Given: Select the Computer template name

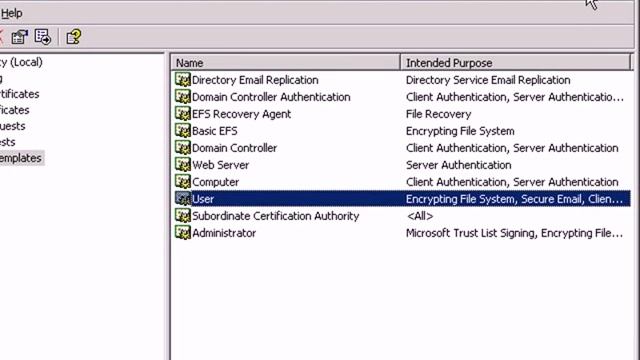Looking at the screenshot, I should tap(216, 182).
